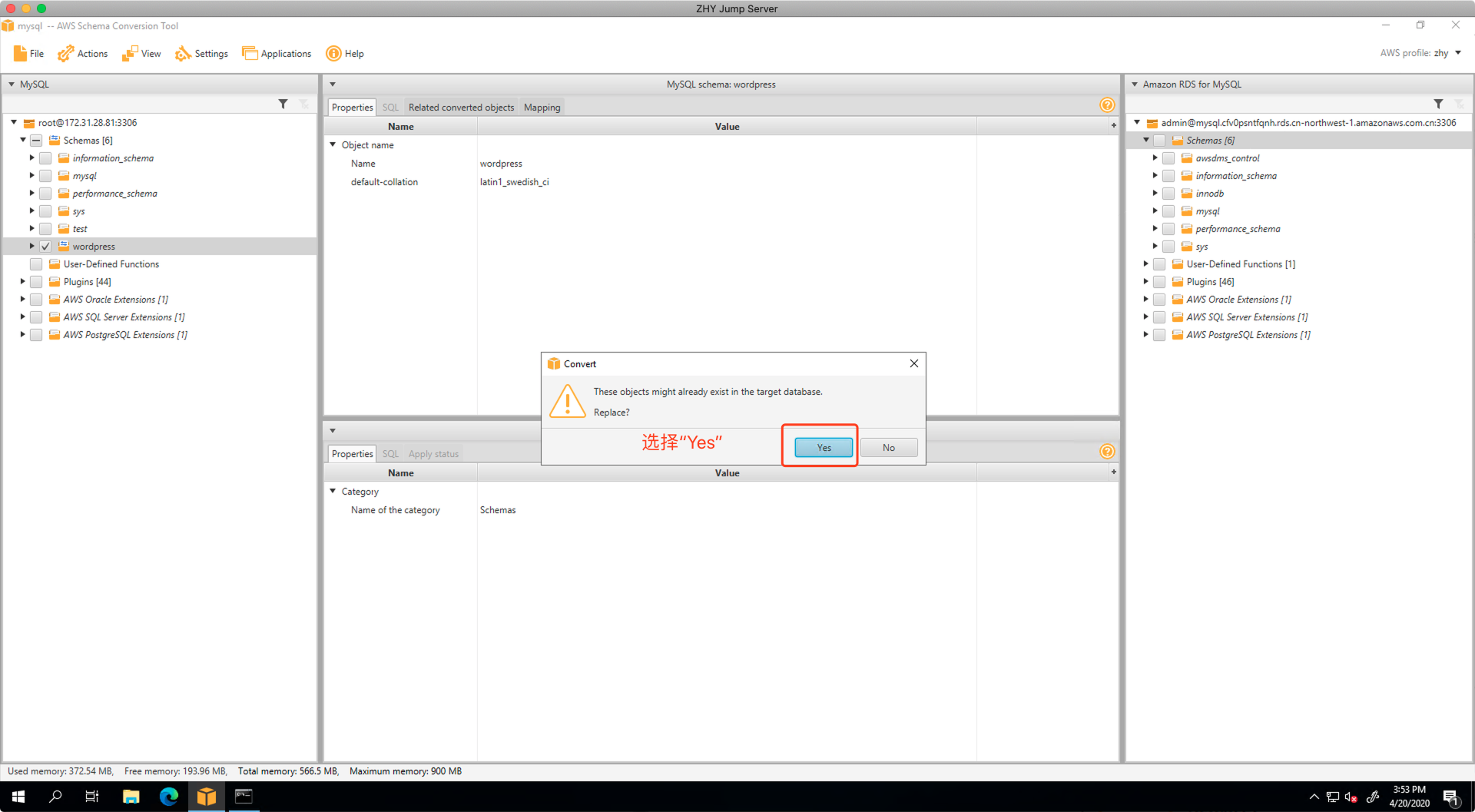Open the Actions toolbar menu
Image resolution: width=1475 pixels, height=812 pixels.
(x=83, y=54)
